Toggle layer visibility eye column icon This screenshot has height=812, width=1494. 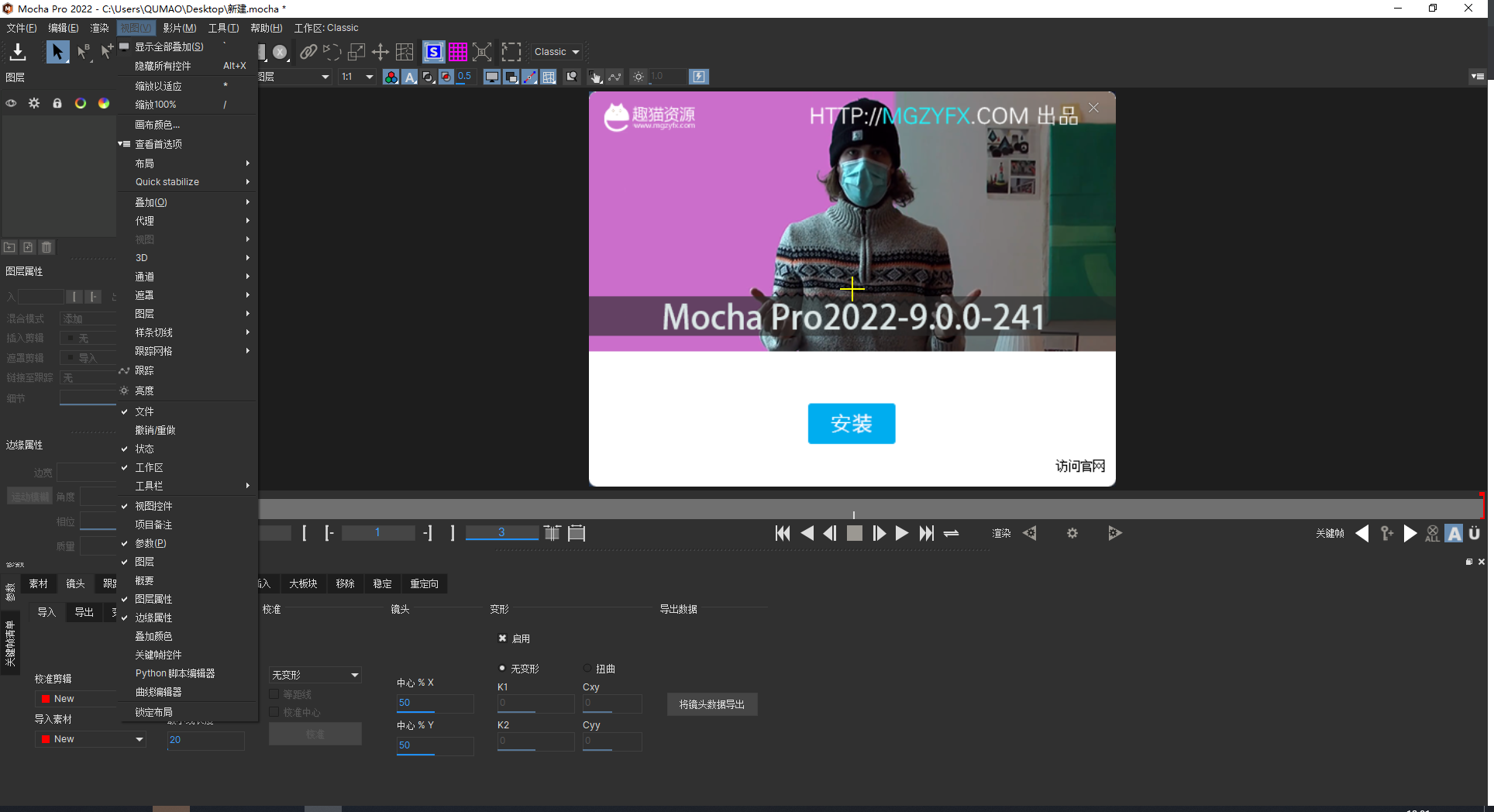coord(11,103)
